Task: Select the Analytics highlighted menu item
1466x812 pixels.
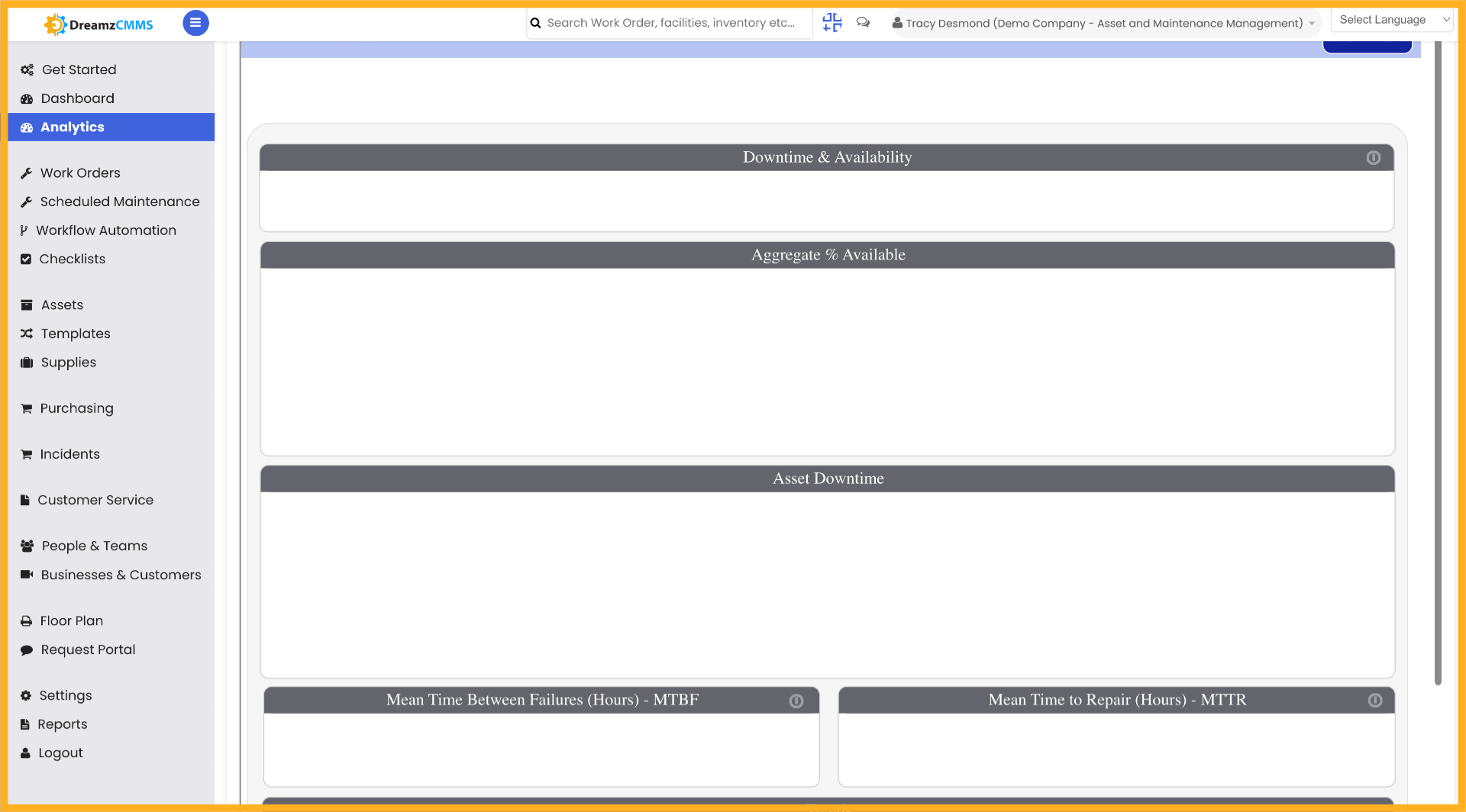Action: [x=73, y=127]
